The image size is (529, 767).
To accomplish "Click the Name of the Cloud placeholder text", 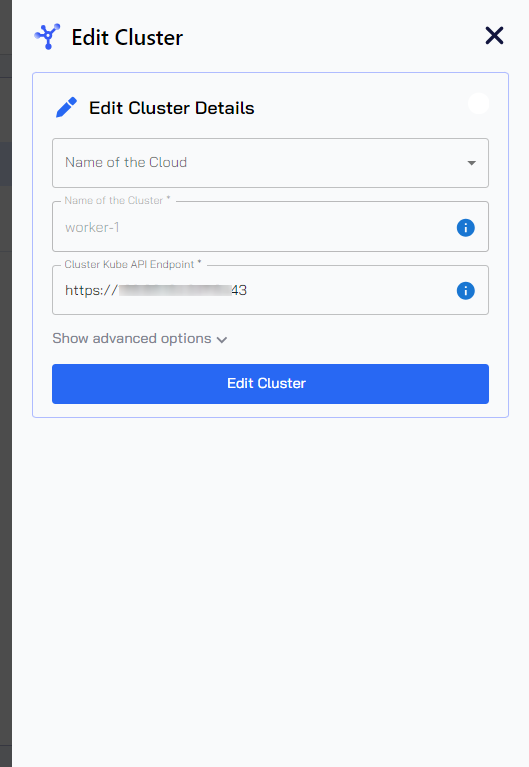I will [126, 162].
